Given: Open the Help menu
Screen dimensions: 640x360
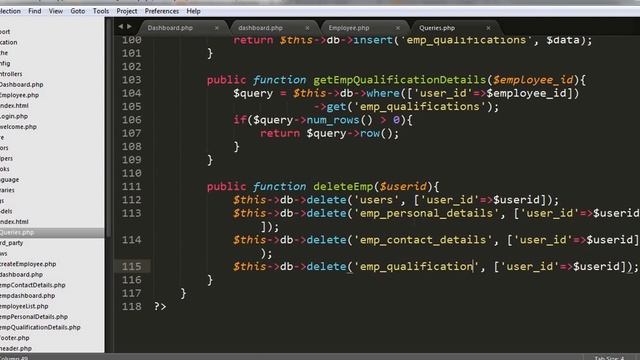Looking at the screenshot, I should (x=193, y=11).
